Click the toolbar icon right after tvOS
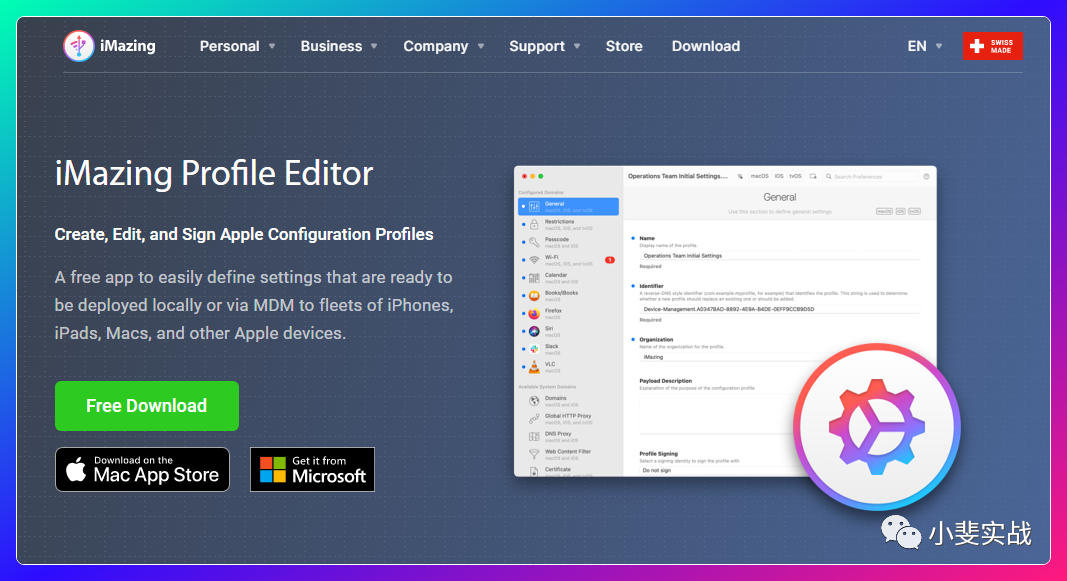Image resolution: width=1067 pixels, height=581 pixels. pos(813,176)
